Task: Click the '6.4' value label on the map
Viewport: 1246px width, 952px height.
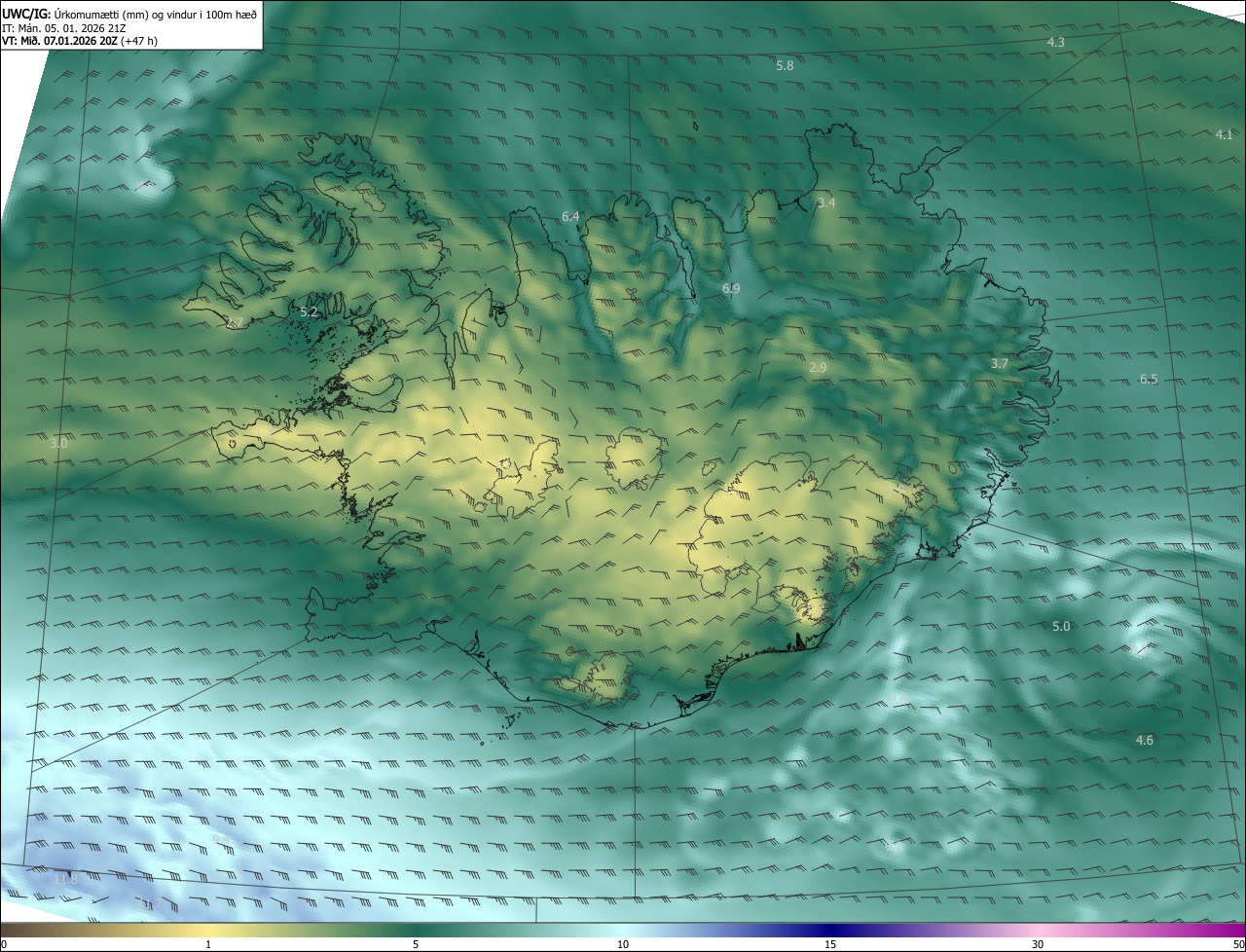Action: pyautogui.click(x=570, y=216)
